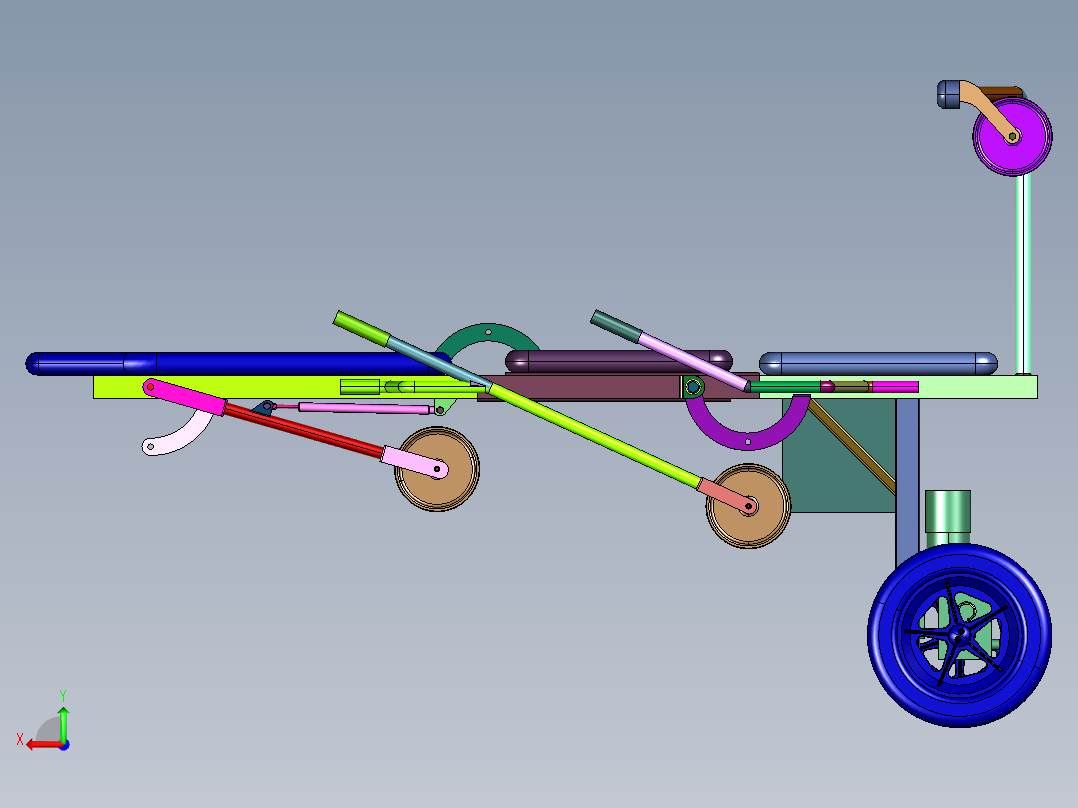
Task: Click the pink horizontal gas spring cylinder
Action: click(350, 407)
